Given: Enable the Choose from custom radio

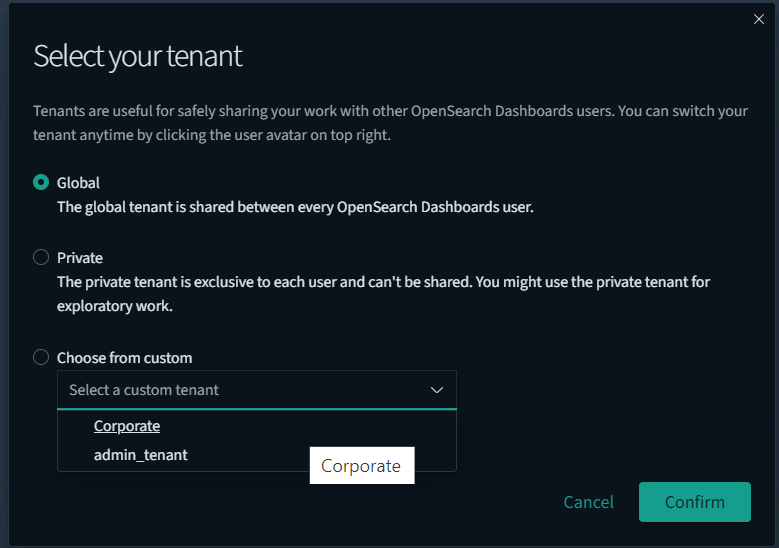Looking at the screenshot, I should [41, 358].
